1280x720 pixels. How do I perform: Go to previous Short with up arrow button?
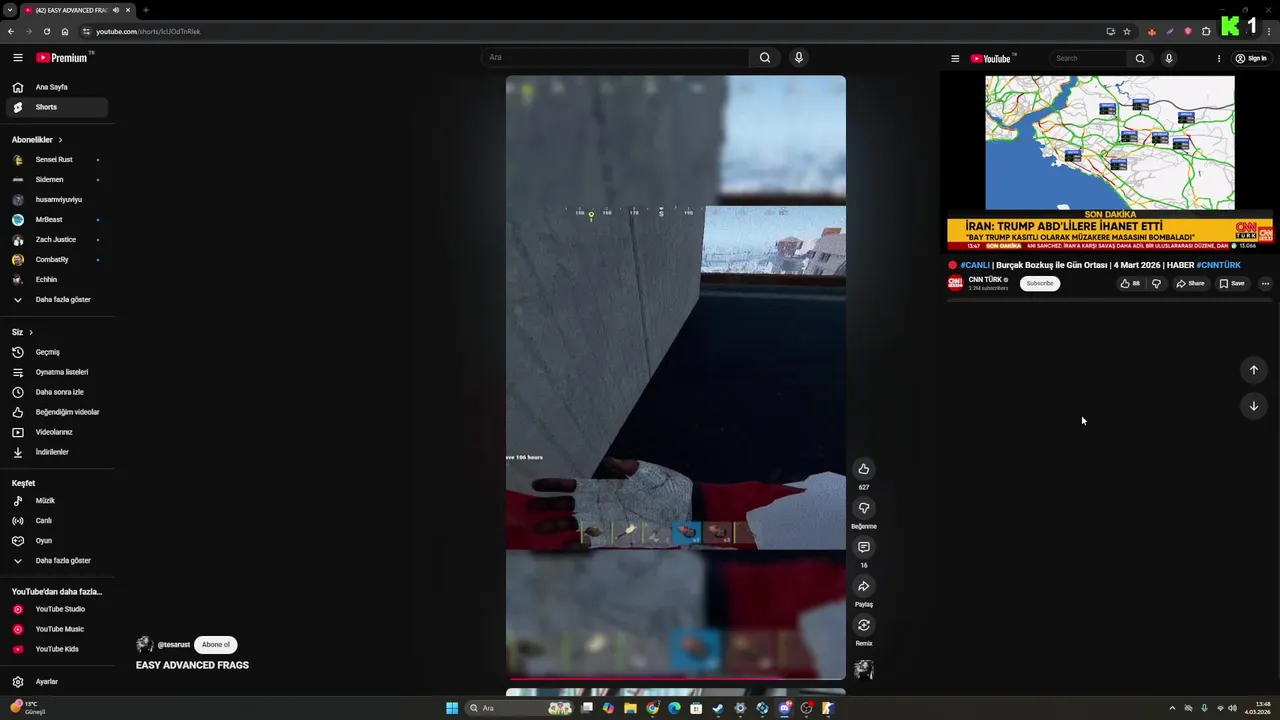coord(1254,370)
